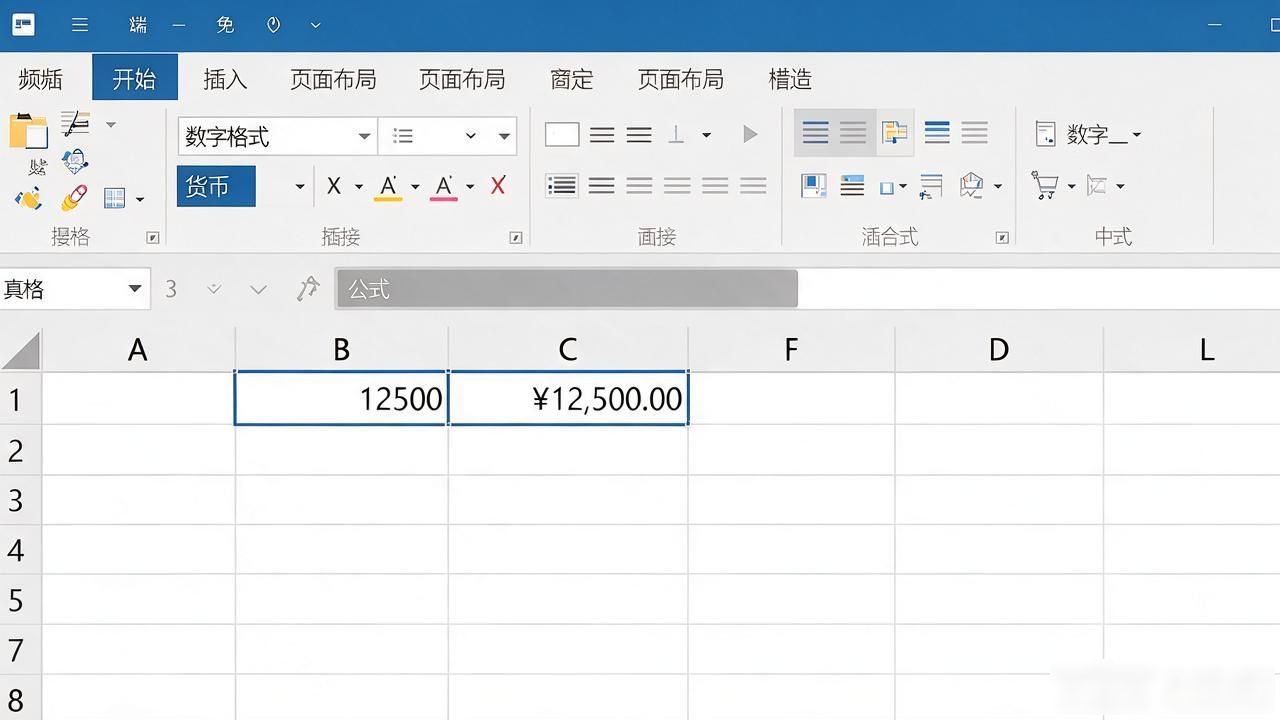
Task: Click the yellow-and-blue pages icon
Action: [894, 133]
